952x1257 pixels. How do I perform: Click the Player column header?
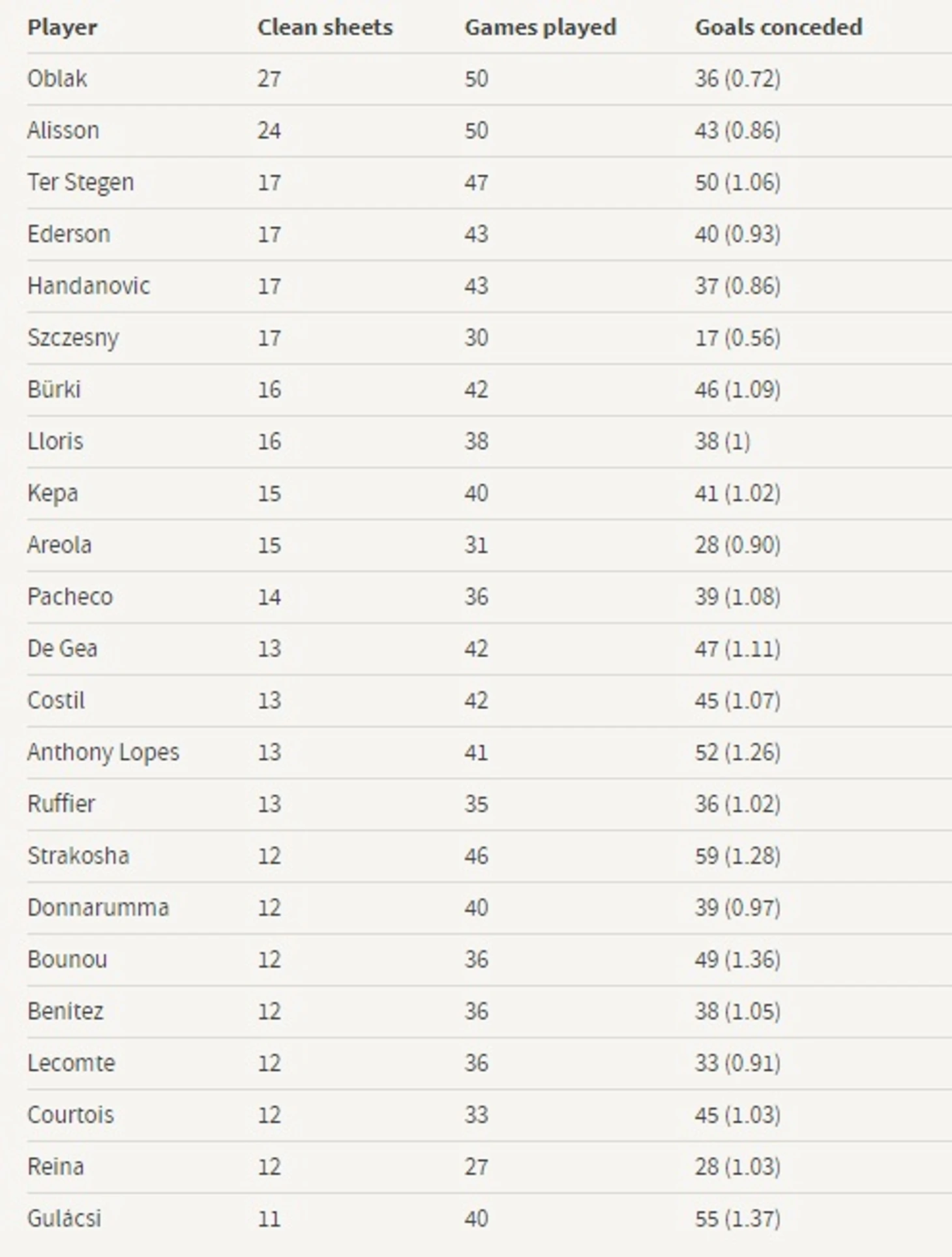click(x=62, y=27)
